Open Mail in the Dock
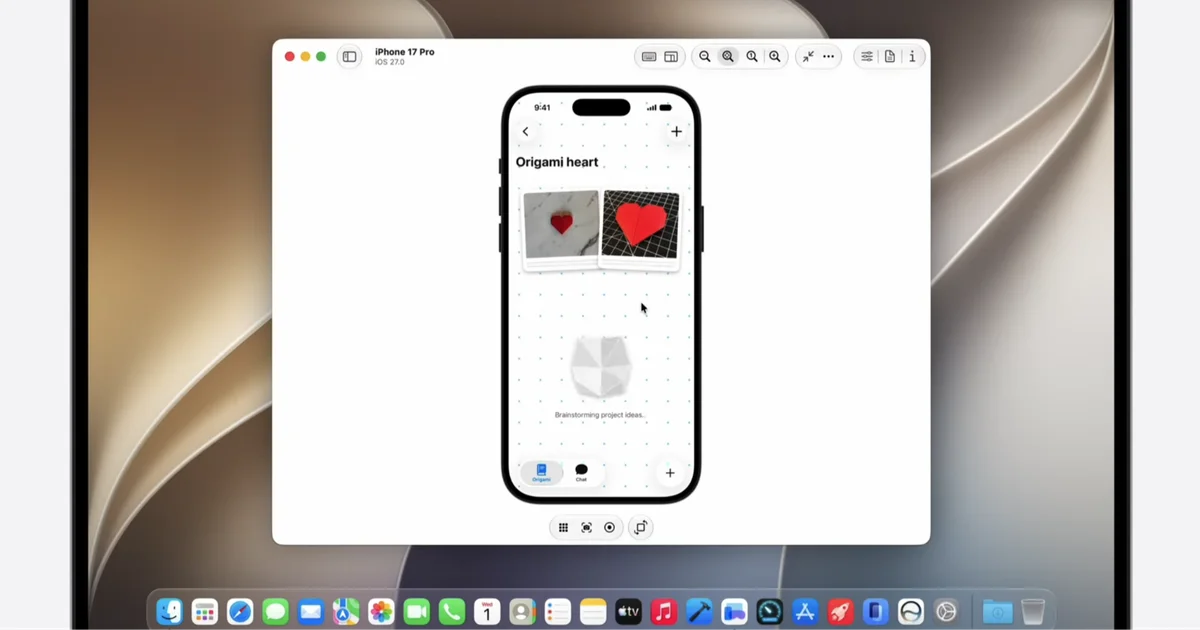 coord(311,611)
